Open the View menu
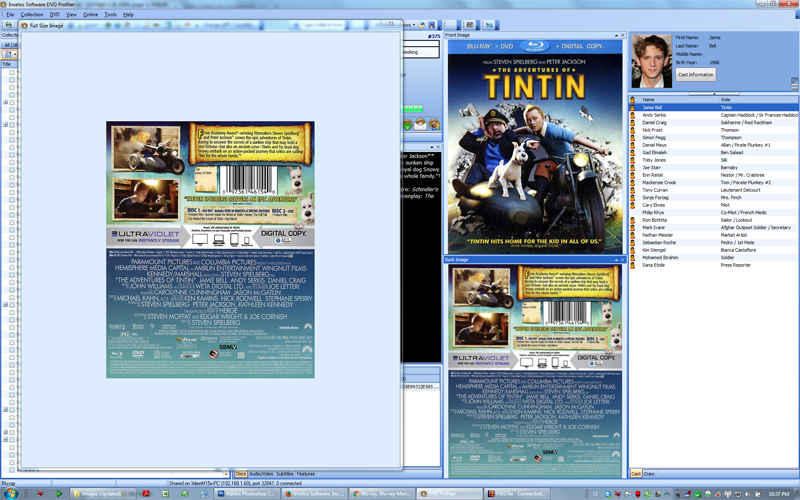Viewport: 800px width, 500px height. [71, 15]
